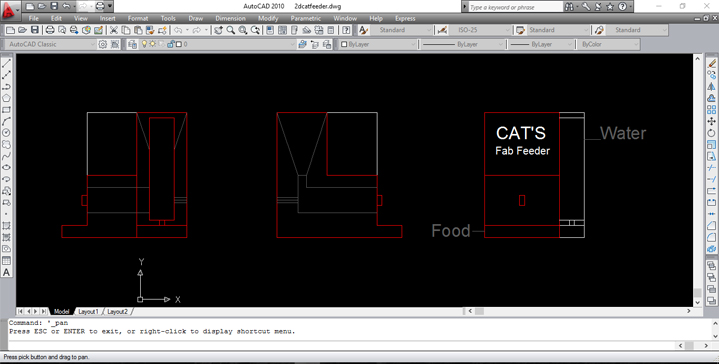Click the Array tool in Modify toolbar

tap(711, 110)
